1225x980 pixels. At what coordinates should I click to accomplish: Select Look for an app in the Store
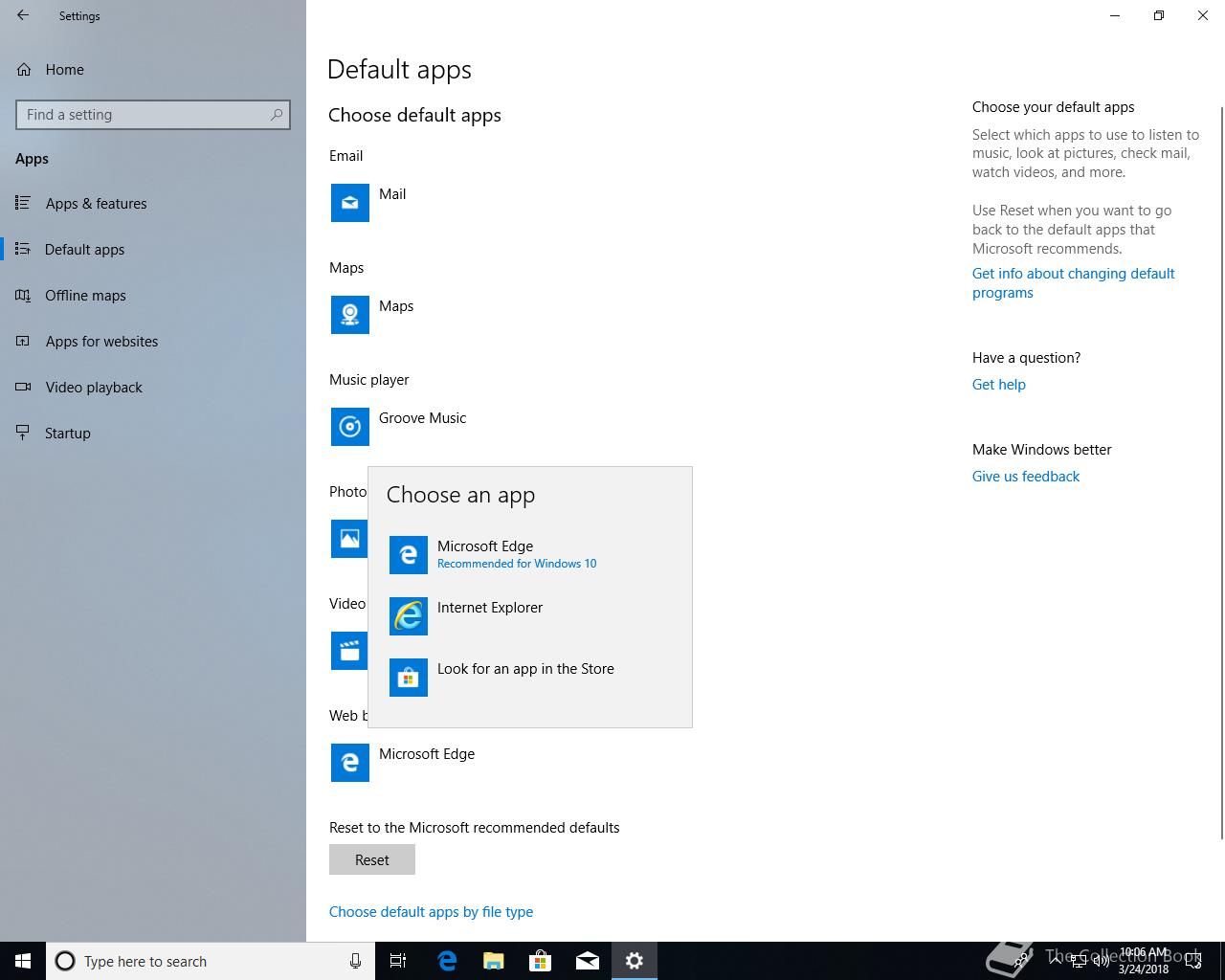[530, 678]
